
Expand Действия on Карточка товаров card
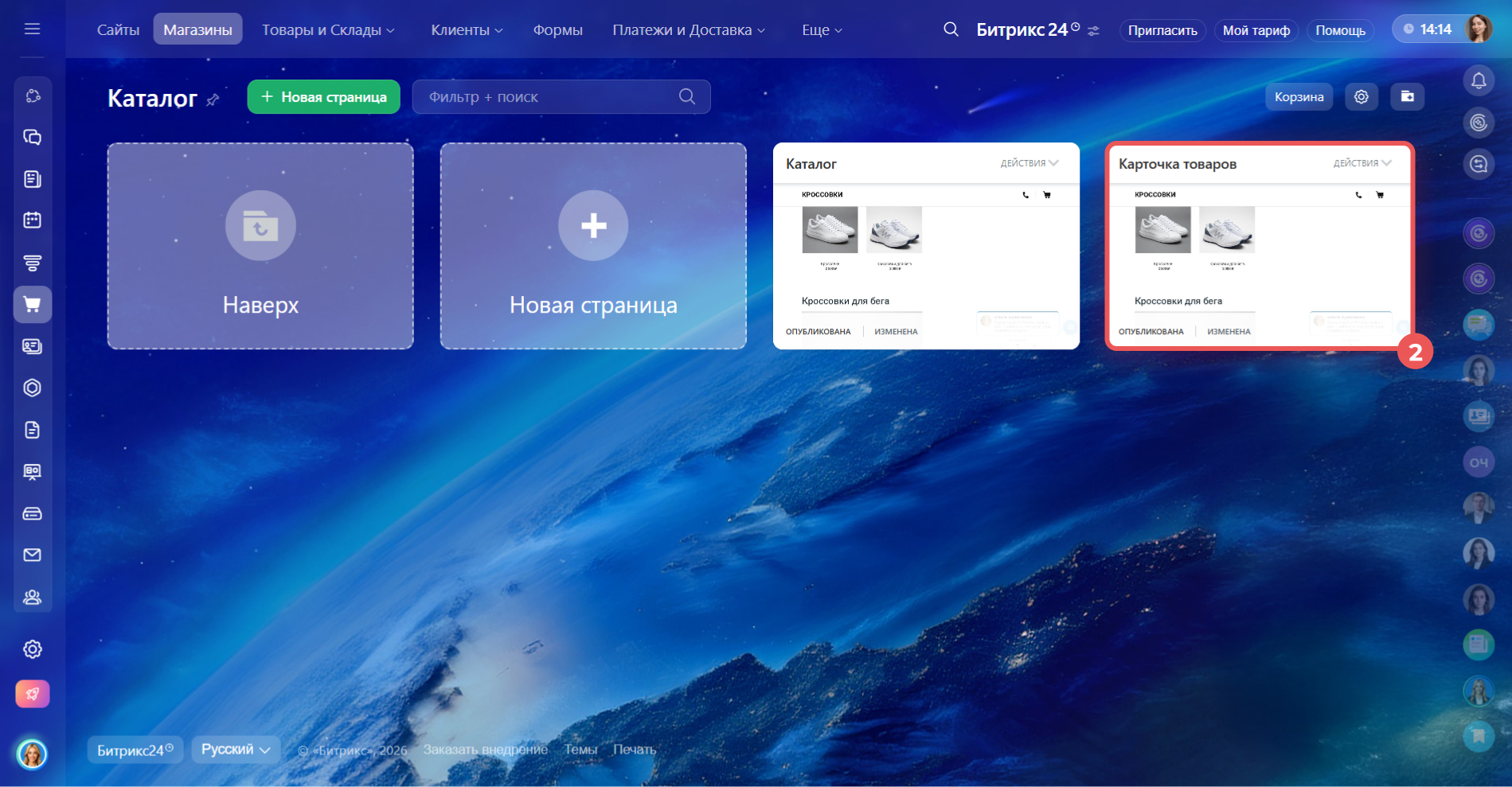click(1362, 163)
